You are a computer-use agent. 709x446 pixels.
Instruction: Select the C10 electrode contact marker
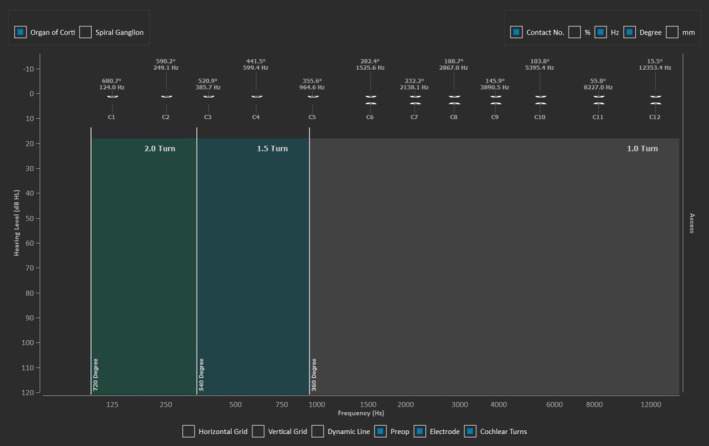(x=540, y=100)
